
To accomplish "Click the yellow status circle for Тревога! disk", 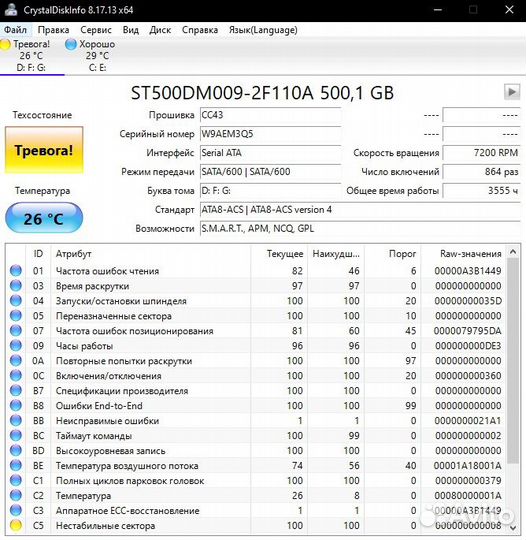I will pos(5,44).
